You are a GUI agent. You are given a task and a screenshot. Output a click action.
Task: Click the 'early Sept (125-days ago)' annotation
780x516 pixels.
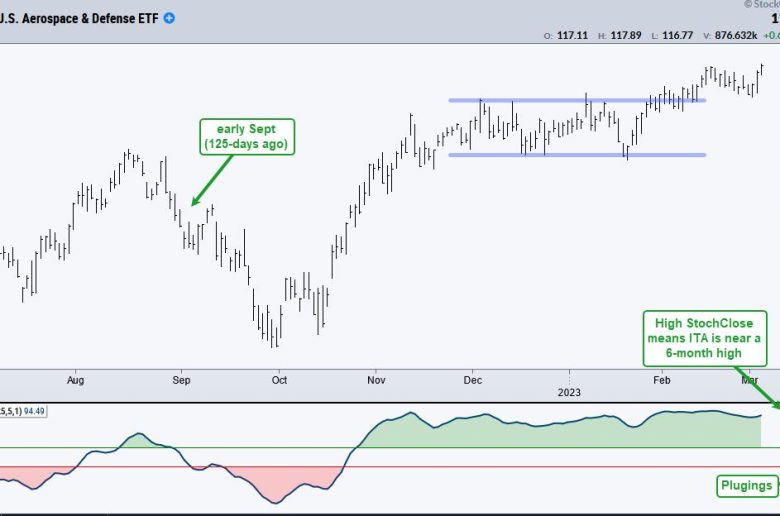point(247,137)
